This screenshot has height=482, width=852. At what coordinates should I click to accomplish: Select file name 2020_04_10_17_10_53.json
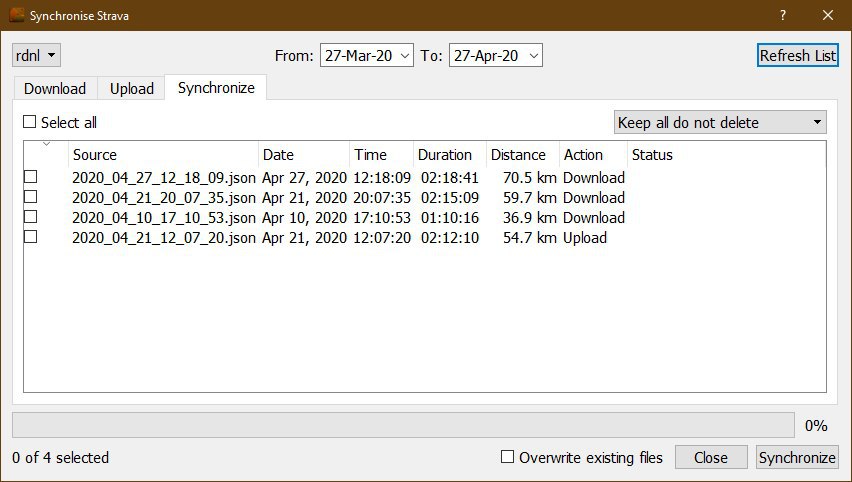164,218
